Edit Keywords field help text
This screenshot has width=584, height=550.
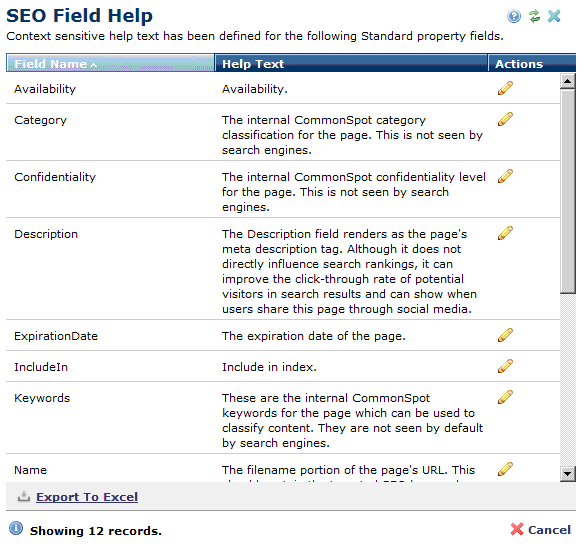point(505,397)
